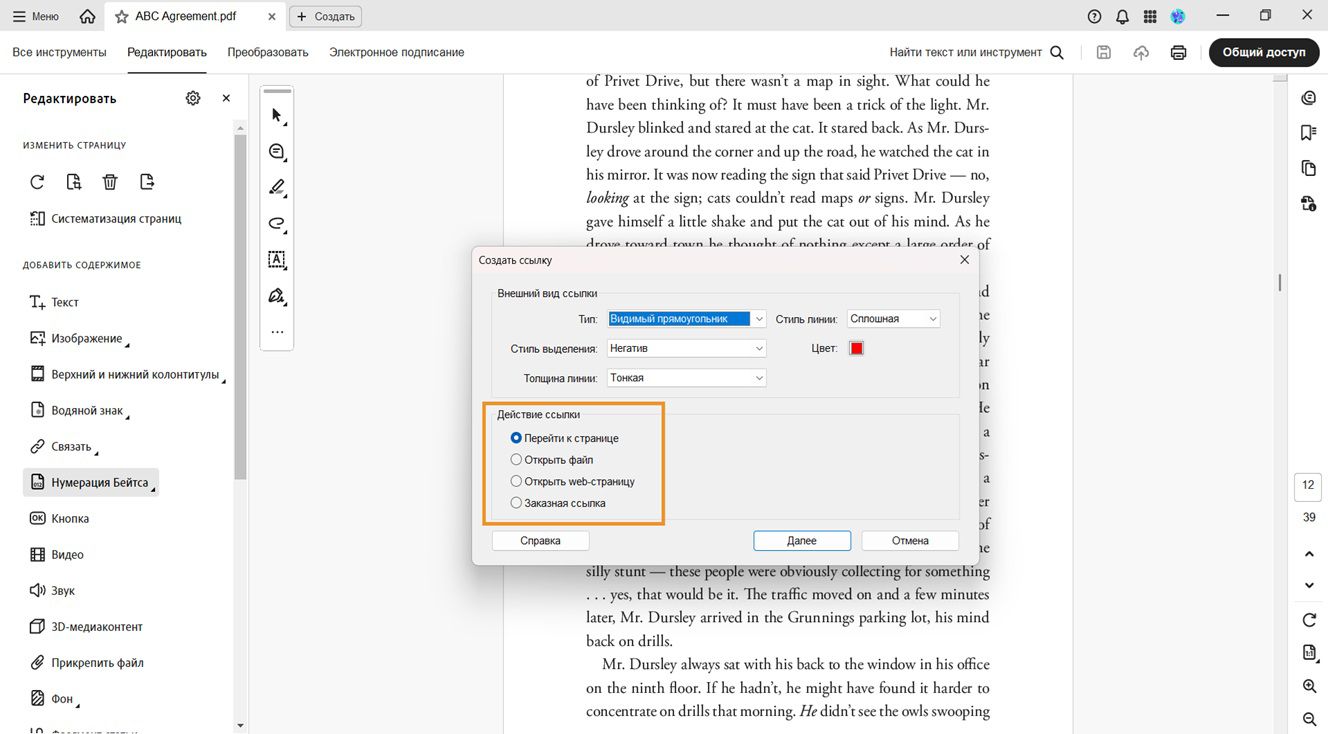Expand the Фон option

54,698
